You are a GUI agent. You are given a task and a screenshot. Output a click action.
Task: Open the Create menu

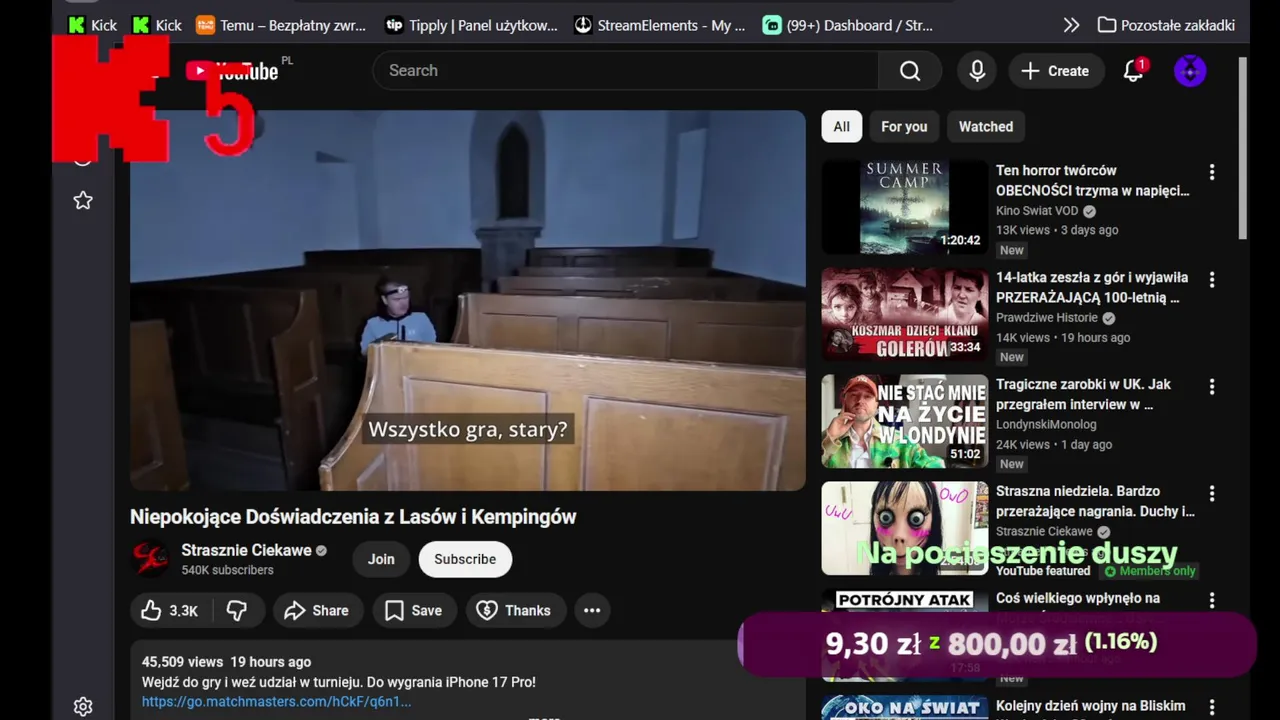(x=1055, y=71)
